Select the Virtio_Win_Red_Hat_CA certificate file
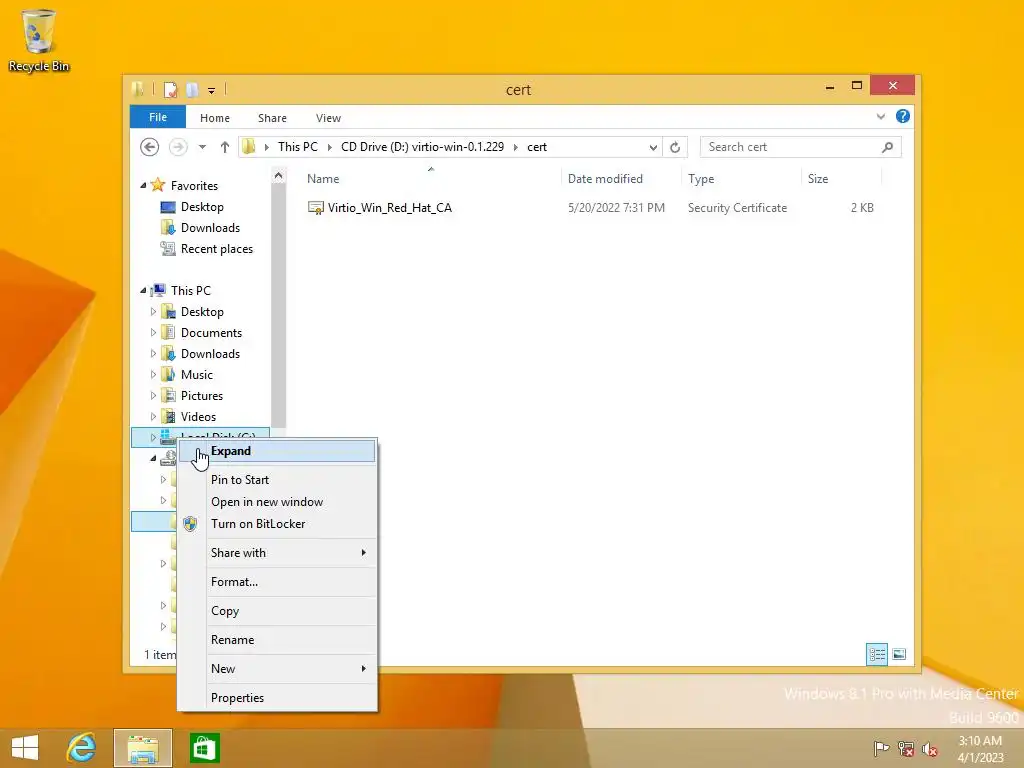The height and width of the screenshot is (768, 1024). click(389, 208)
